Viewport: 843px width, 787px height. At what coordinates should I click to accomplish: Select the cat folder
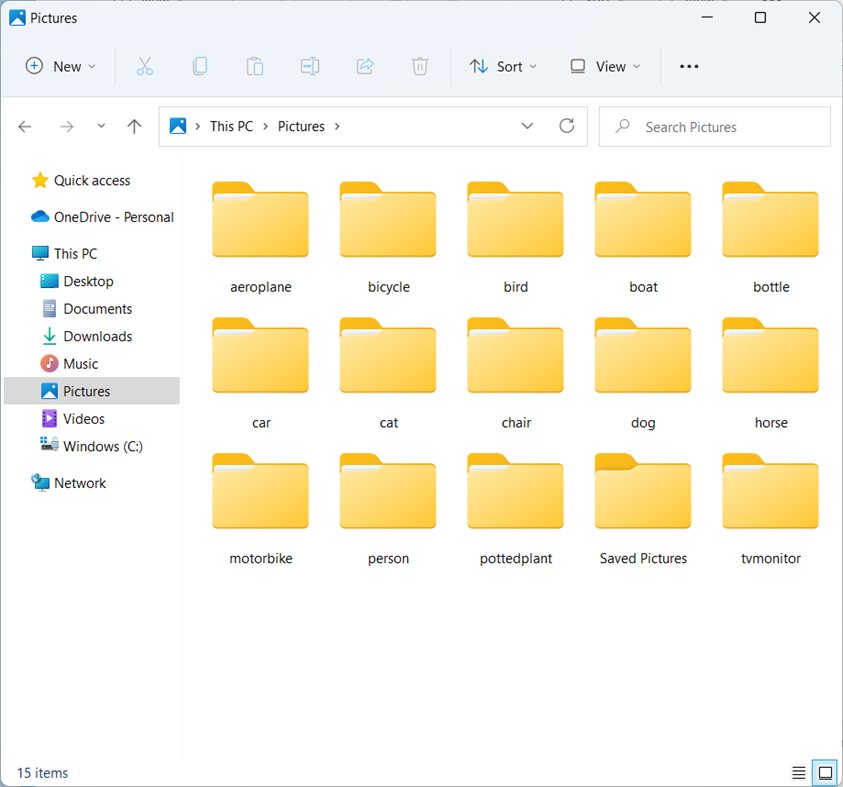pyautogui.click(x=388, y=374)
